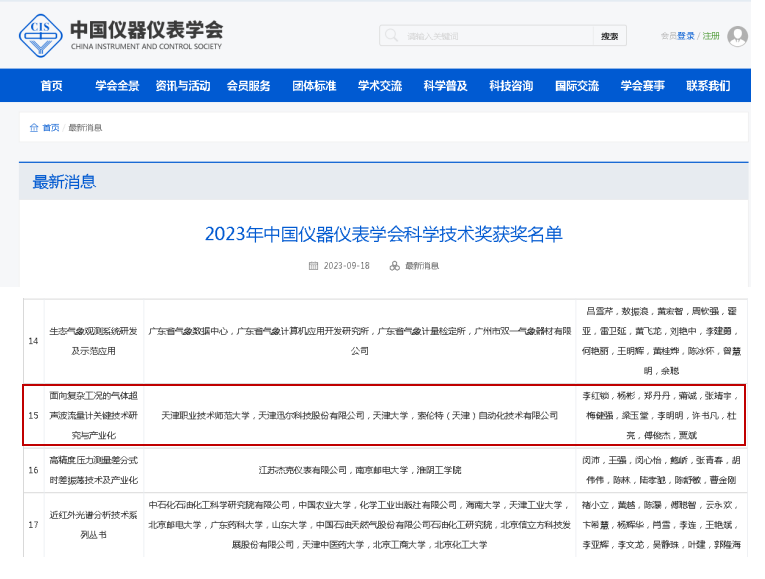Click the row 14 contributors names cell
Screen dimensions: 765x579
(x=661, y=341)
